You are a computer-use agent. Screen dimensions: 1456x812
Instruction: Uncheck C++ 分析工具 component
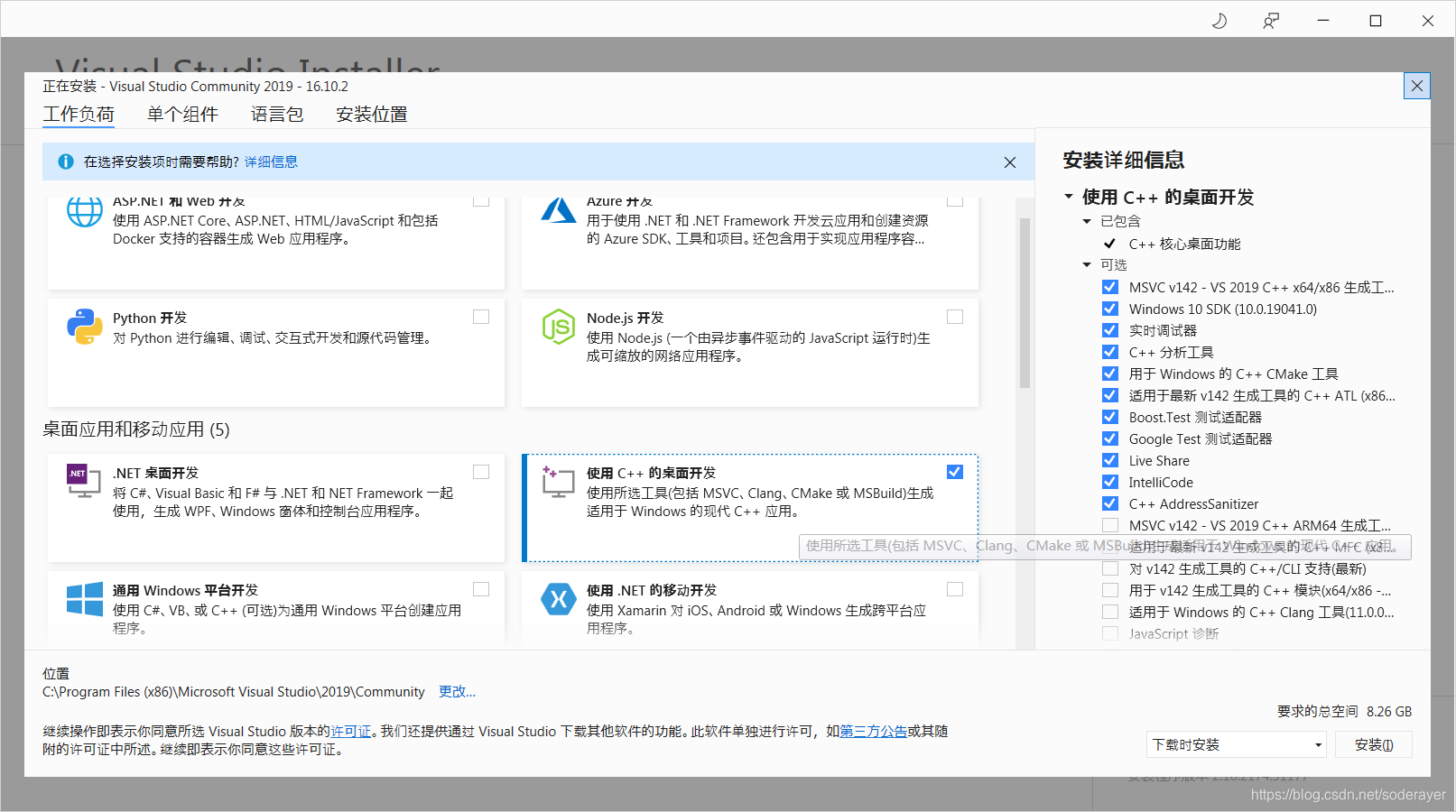tap(1110, 352)
